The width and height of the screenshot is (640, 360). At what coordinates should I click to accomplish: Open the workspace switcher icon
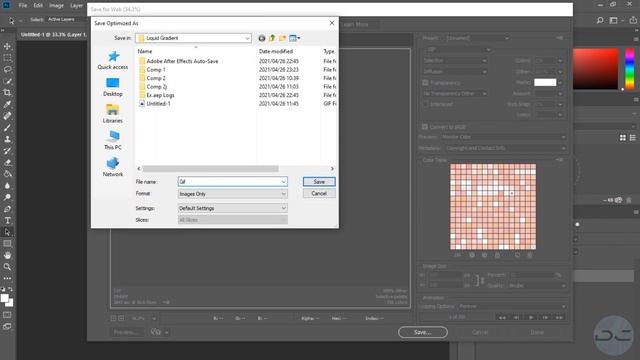[x=614, y=20]
